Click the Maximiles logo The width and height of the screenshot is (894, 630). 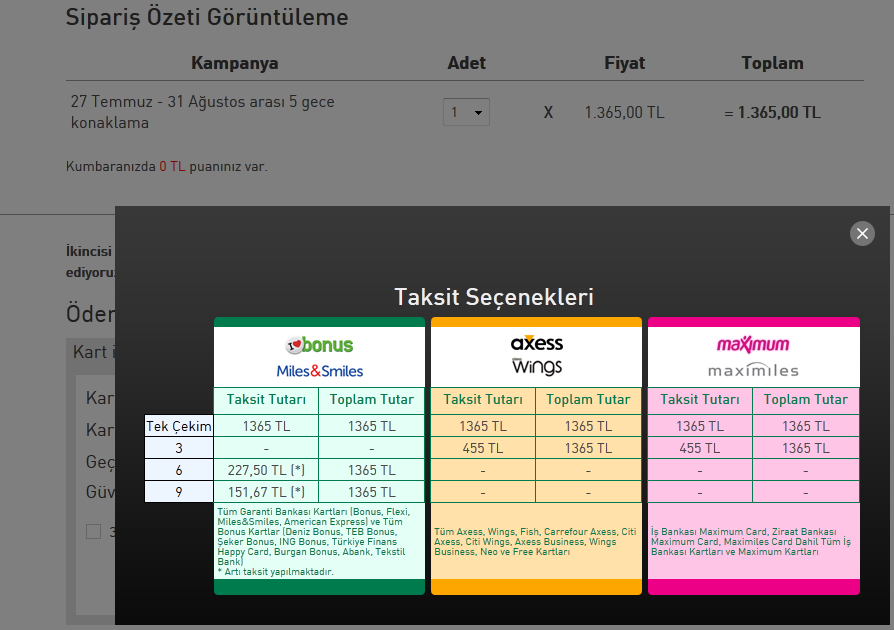[753, 371]
